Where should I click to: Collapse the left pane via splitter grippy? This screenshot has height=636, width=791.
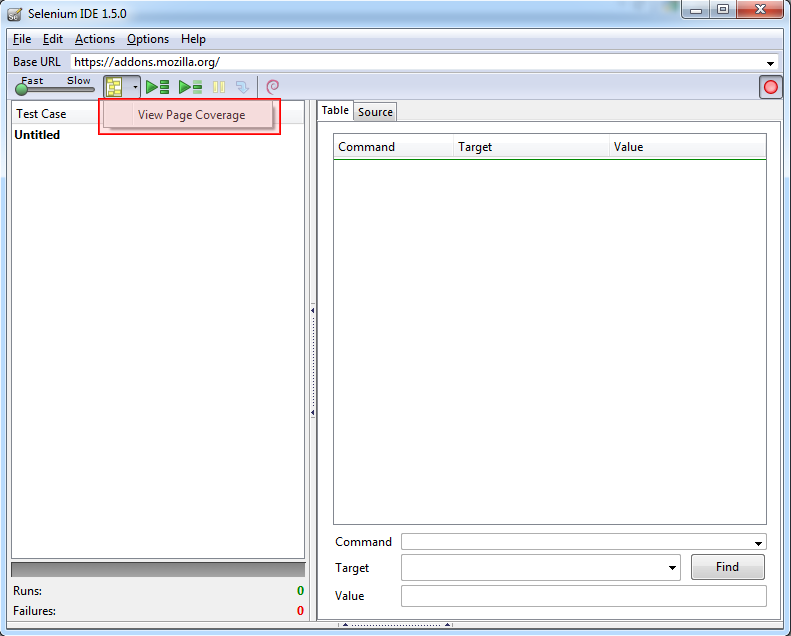313,361
